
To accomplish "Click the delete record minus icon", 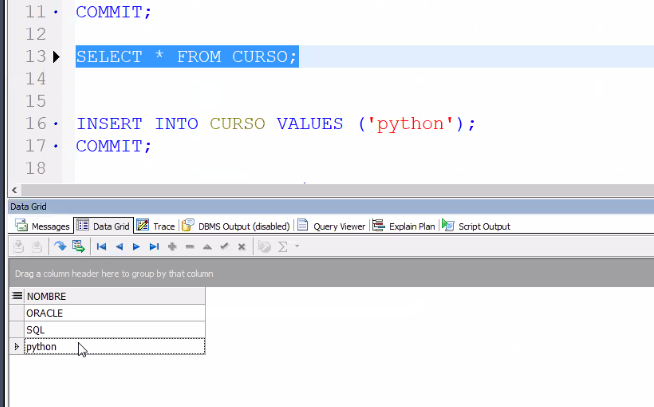I will coord(190,246).
